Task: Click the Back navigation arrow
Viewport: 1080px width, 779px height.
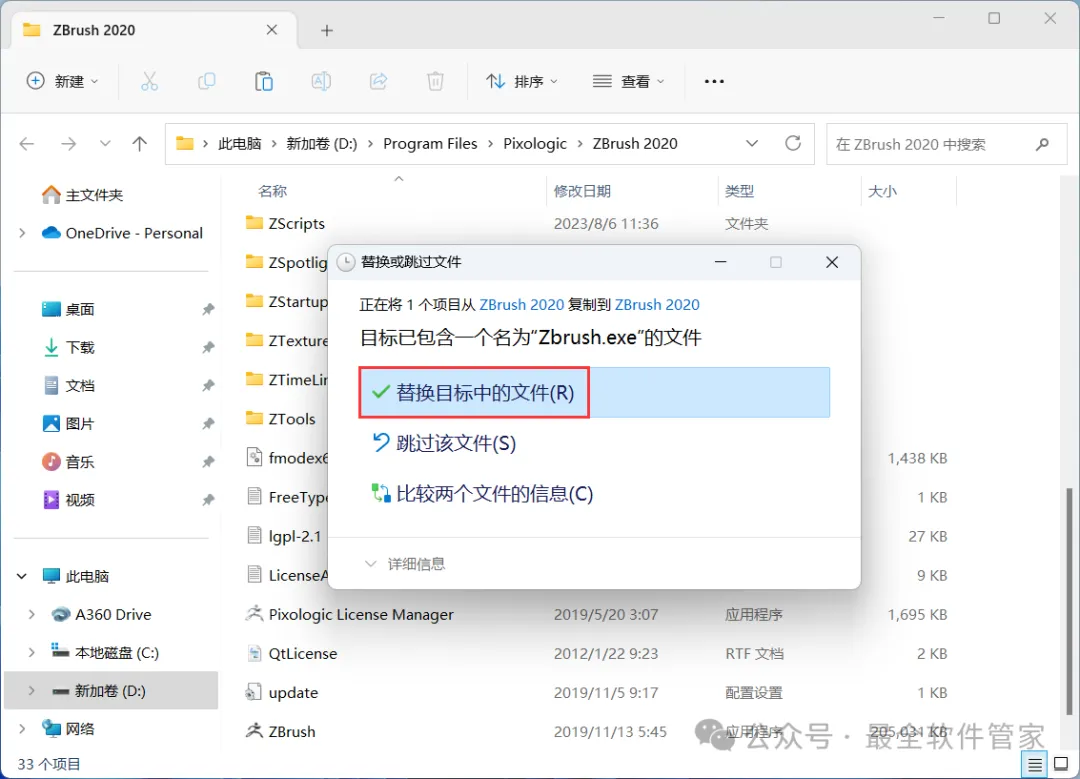Action: 27,144
